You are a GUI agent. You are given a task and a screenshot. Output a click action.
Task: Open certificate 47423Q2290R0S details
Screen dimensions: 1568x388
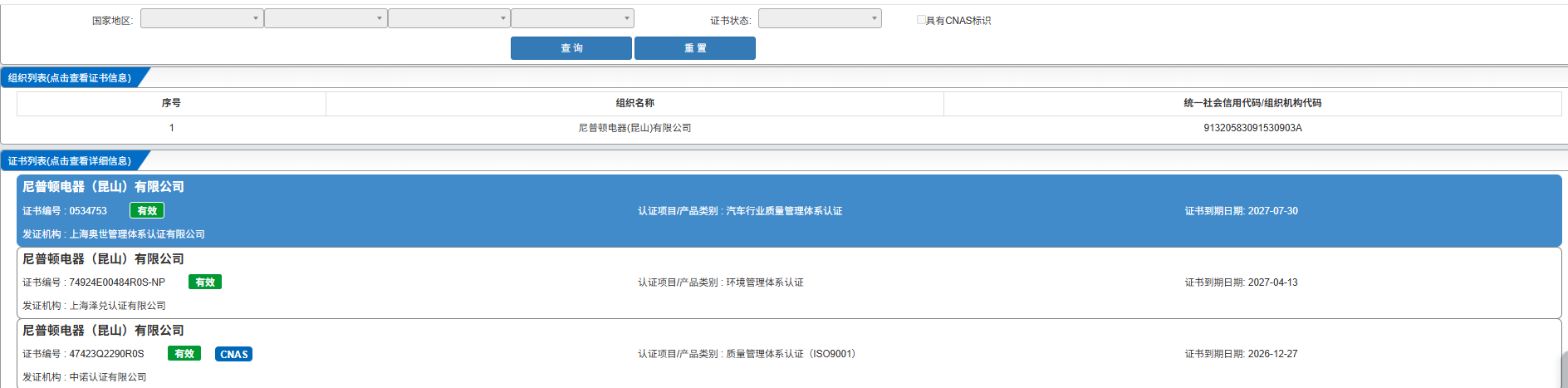(x=789, y=354)
